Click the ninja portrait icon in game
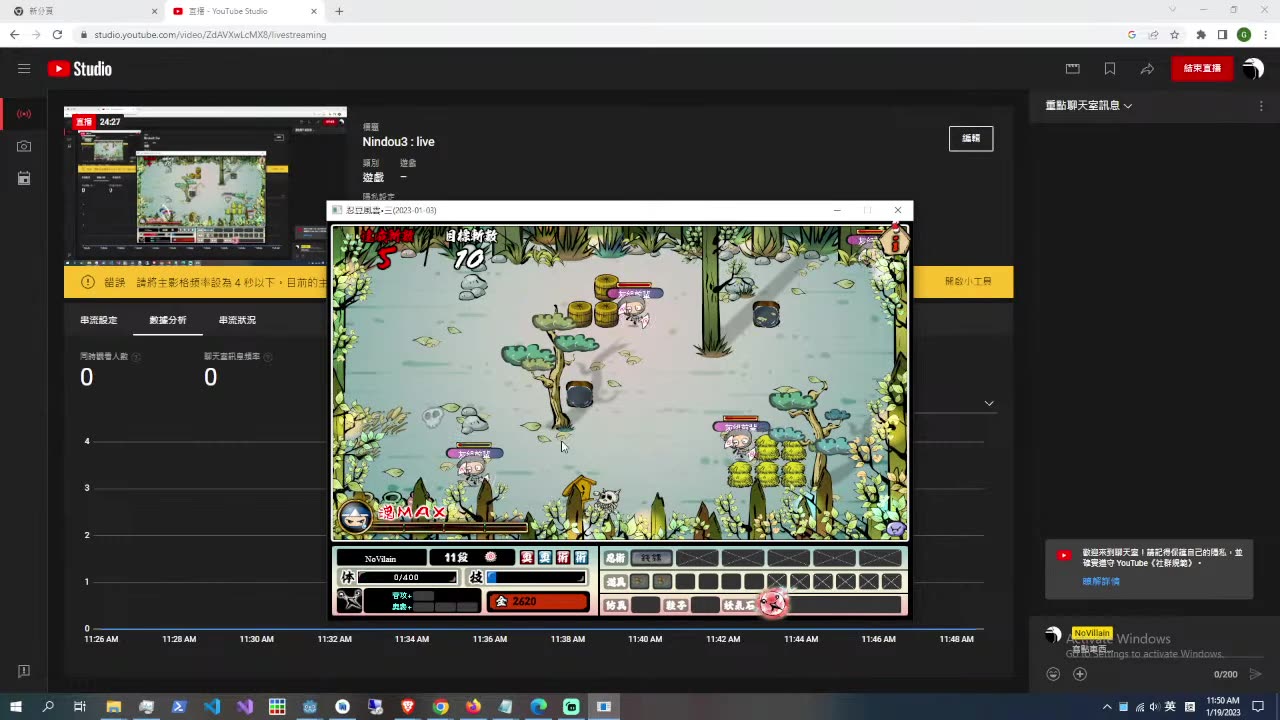The width and height of the screenshot is (1280, 720). [x=355, y=516]
